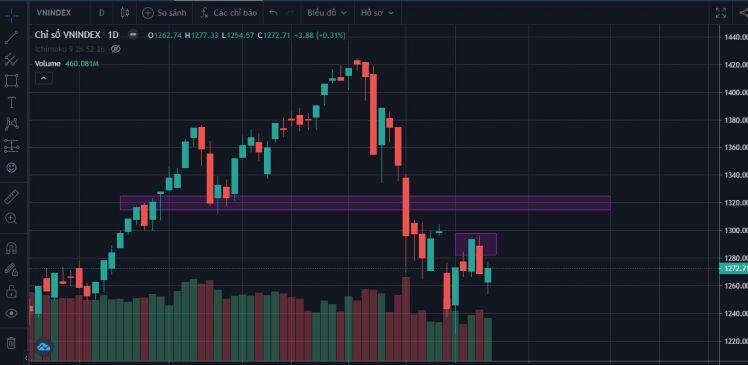The height and width of the screenshot is (365, 748).
Task: Toggle Ichimoku indicator visibility eye
Action: pos(115,49)
